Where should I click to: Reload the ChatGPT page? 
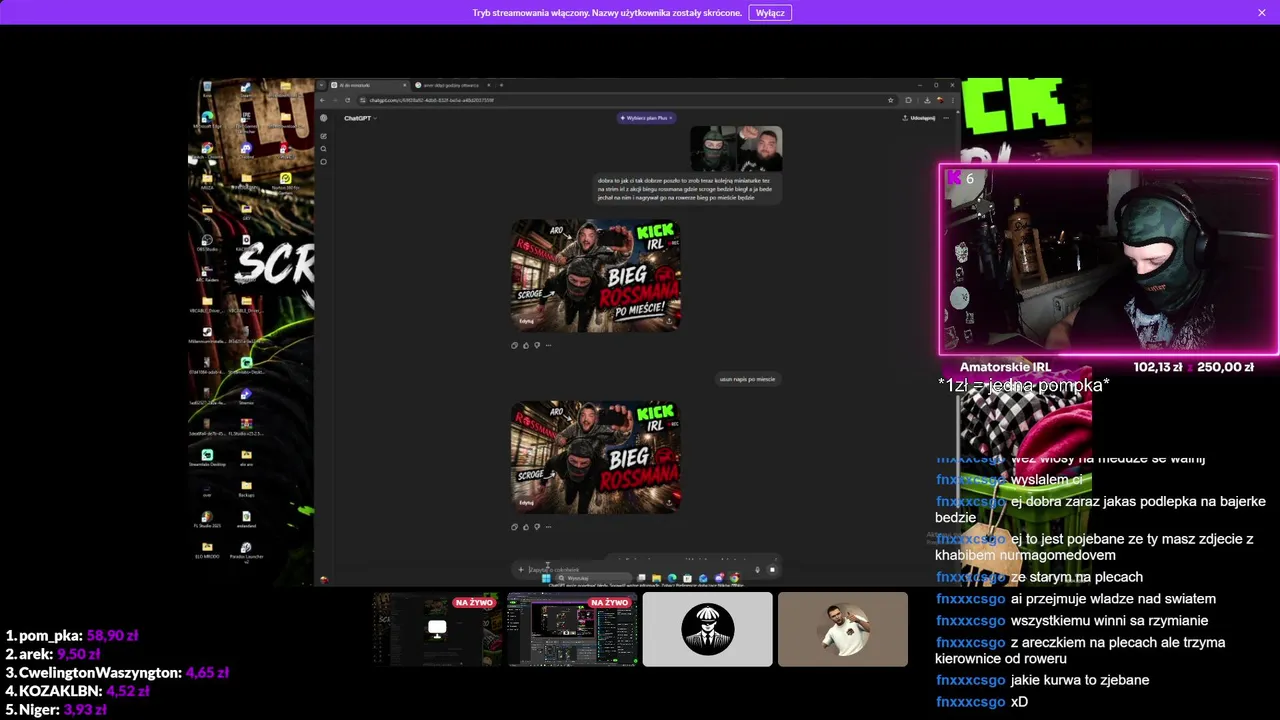(x=347, y=100)
